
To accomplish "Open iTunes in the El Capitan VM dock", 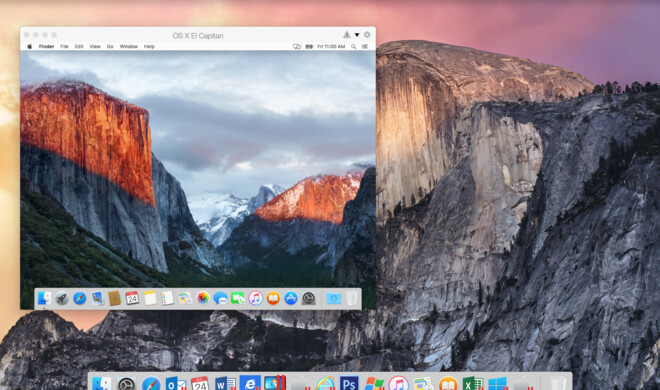I will pyautogui.click(x=255, y=298).
